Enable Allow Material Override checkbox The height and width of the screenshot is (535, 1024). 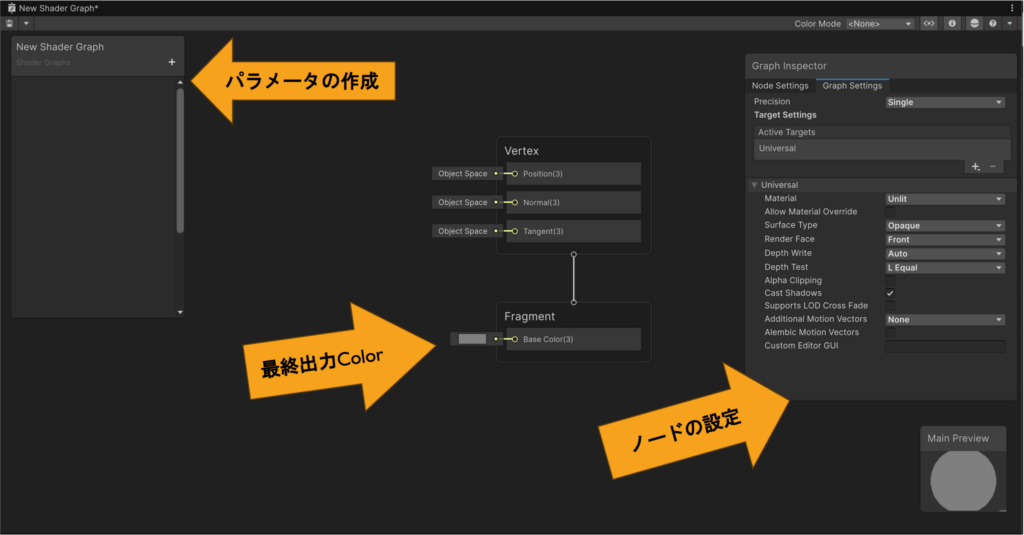(x=890, y=212)
